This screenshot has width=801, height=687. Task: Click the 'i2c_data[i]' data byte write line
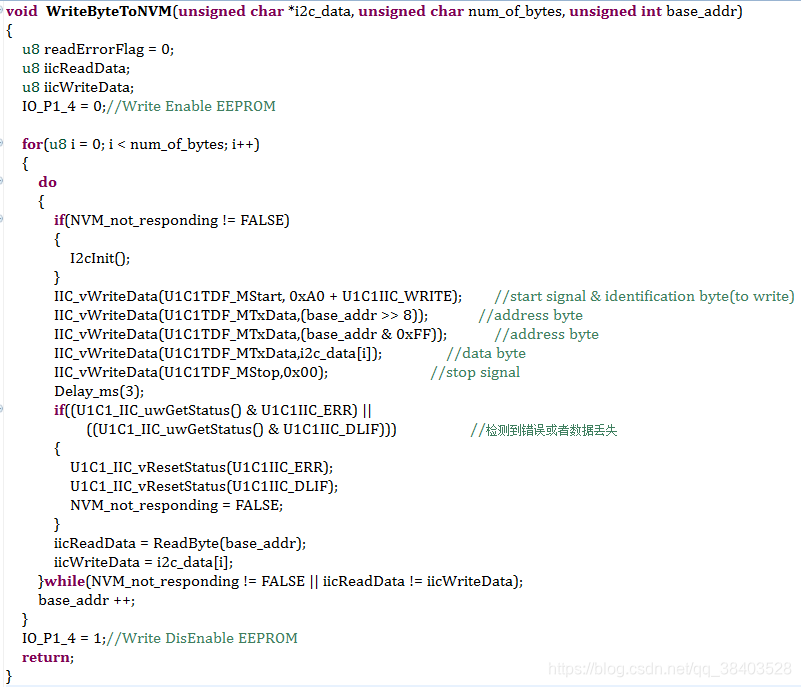[x=218, y=353]
